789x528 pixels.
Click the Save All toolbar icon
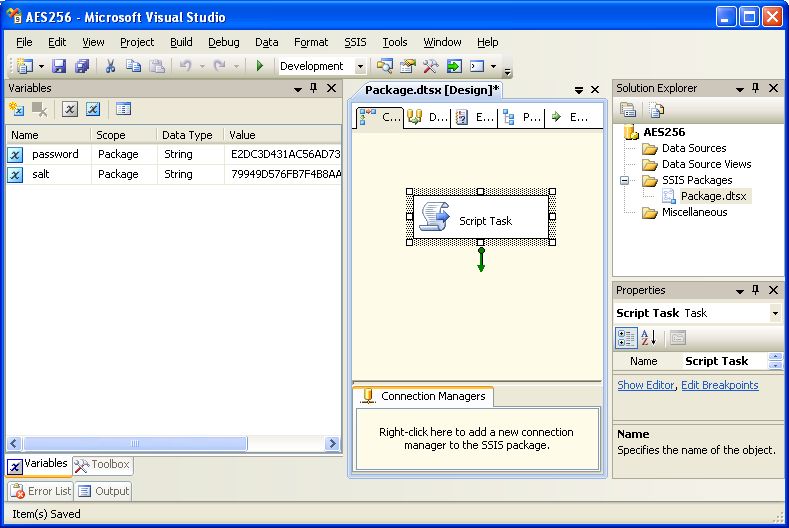coord(81,66)
